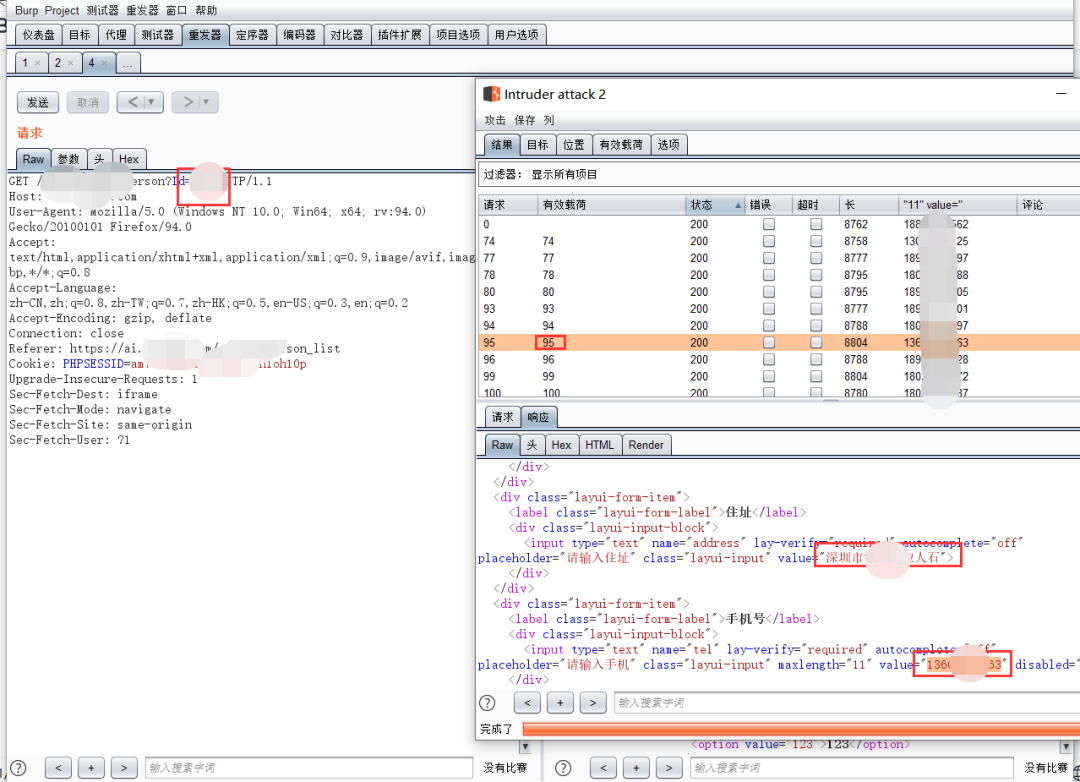
Task: Switch to Intruder 位置 tab
Action: point(574,145)
